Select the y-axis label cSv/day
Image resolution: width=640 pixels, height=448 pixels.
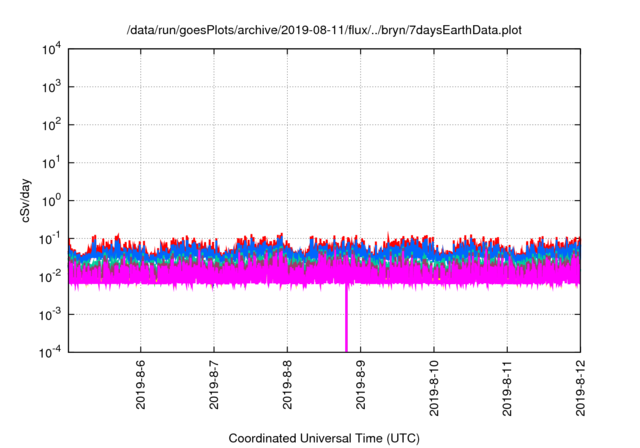pyautogui.click(x=26, y=200)
